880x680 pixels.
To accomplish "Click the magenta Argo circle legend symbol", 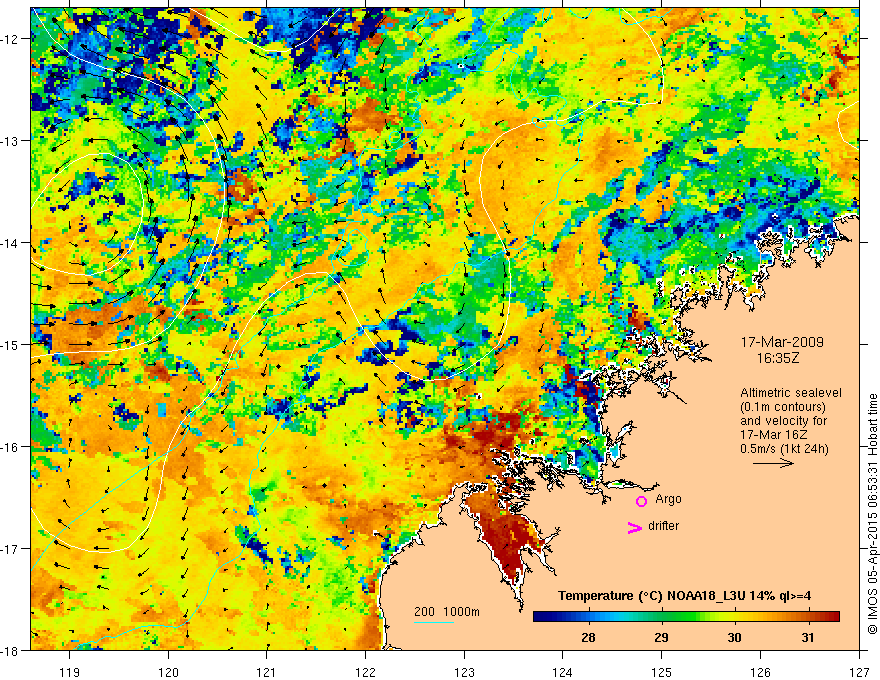I will point(641,501).
